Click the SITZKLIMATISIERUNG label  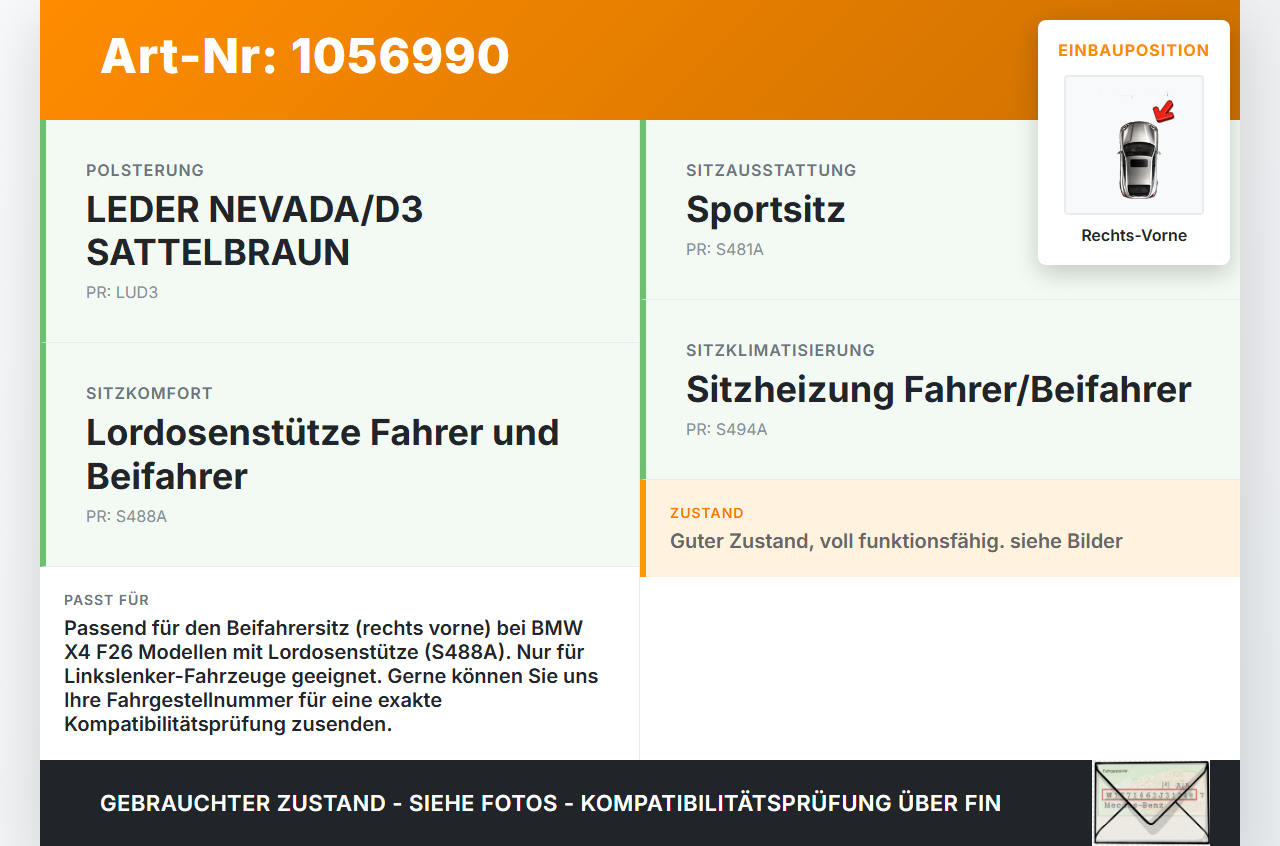pyautogui.click(x=780, y=350)
